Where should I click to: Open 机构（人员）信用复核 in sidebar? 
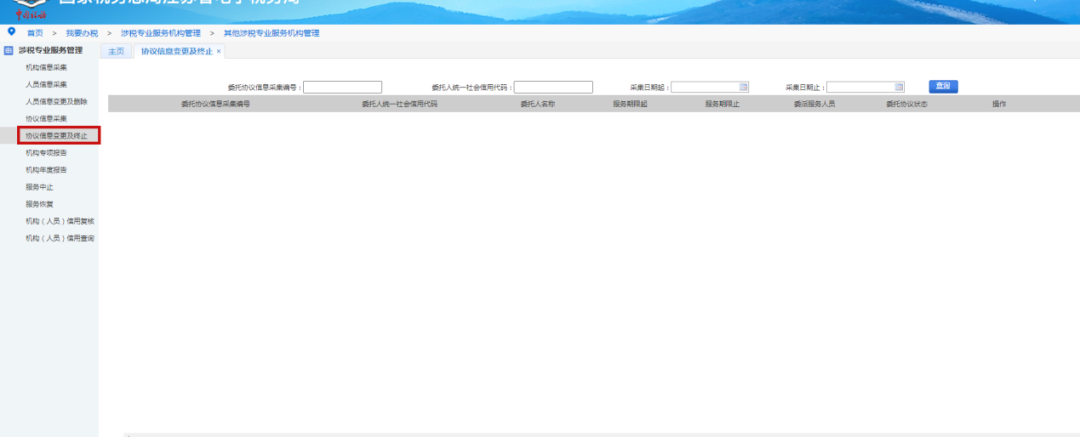pyautogui.click(x=60, y=221)
